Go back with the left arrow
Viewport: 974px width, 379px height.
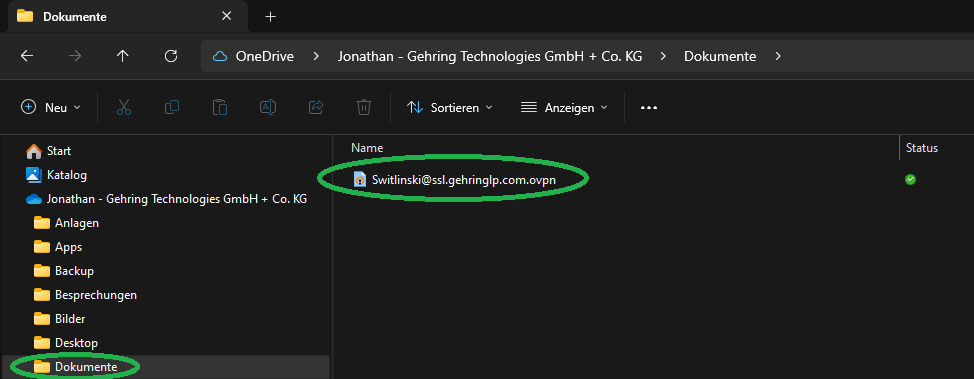[27, 56]
